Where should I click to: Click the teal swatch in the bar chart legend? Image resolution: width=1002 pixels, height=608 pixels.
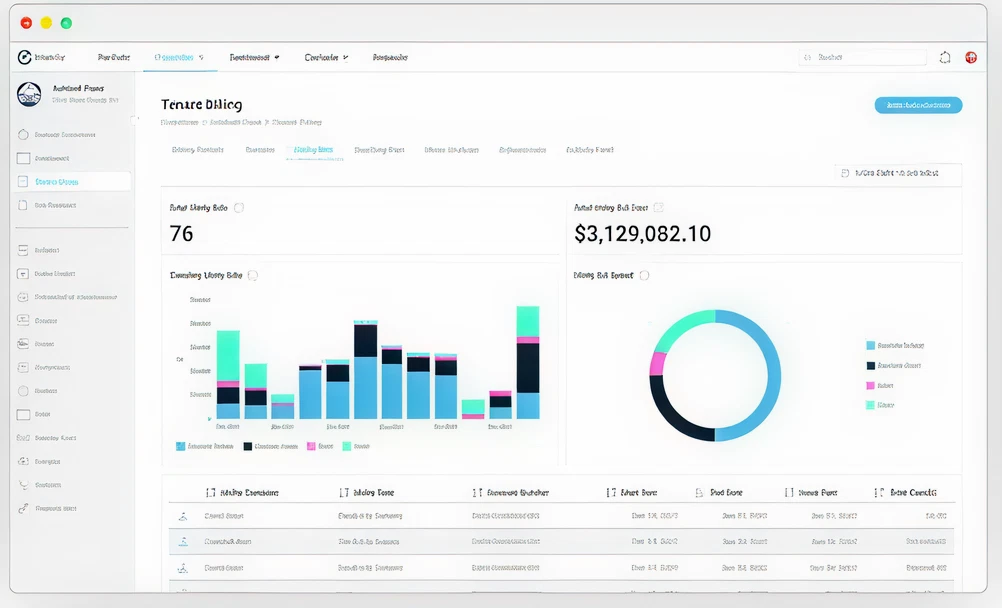346,446
